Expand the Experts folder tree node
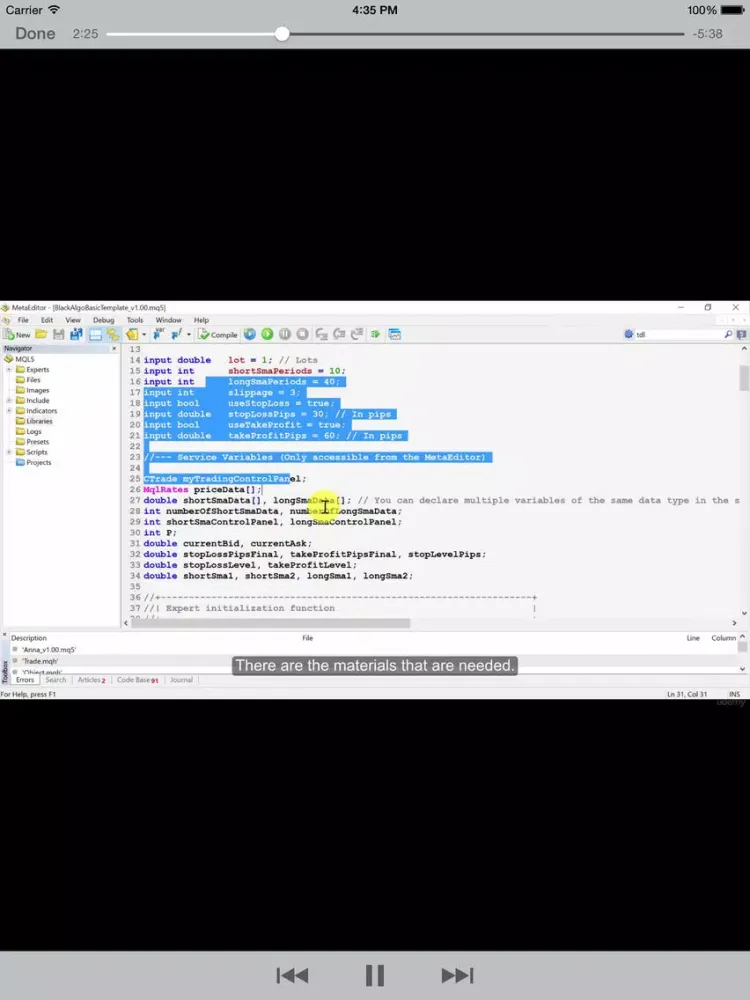Screen dimensions: 750x1000 click(9, 369)
